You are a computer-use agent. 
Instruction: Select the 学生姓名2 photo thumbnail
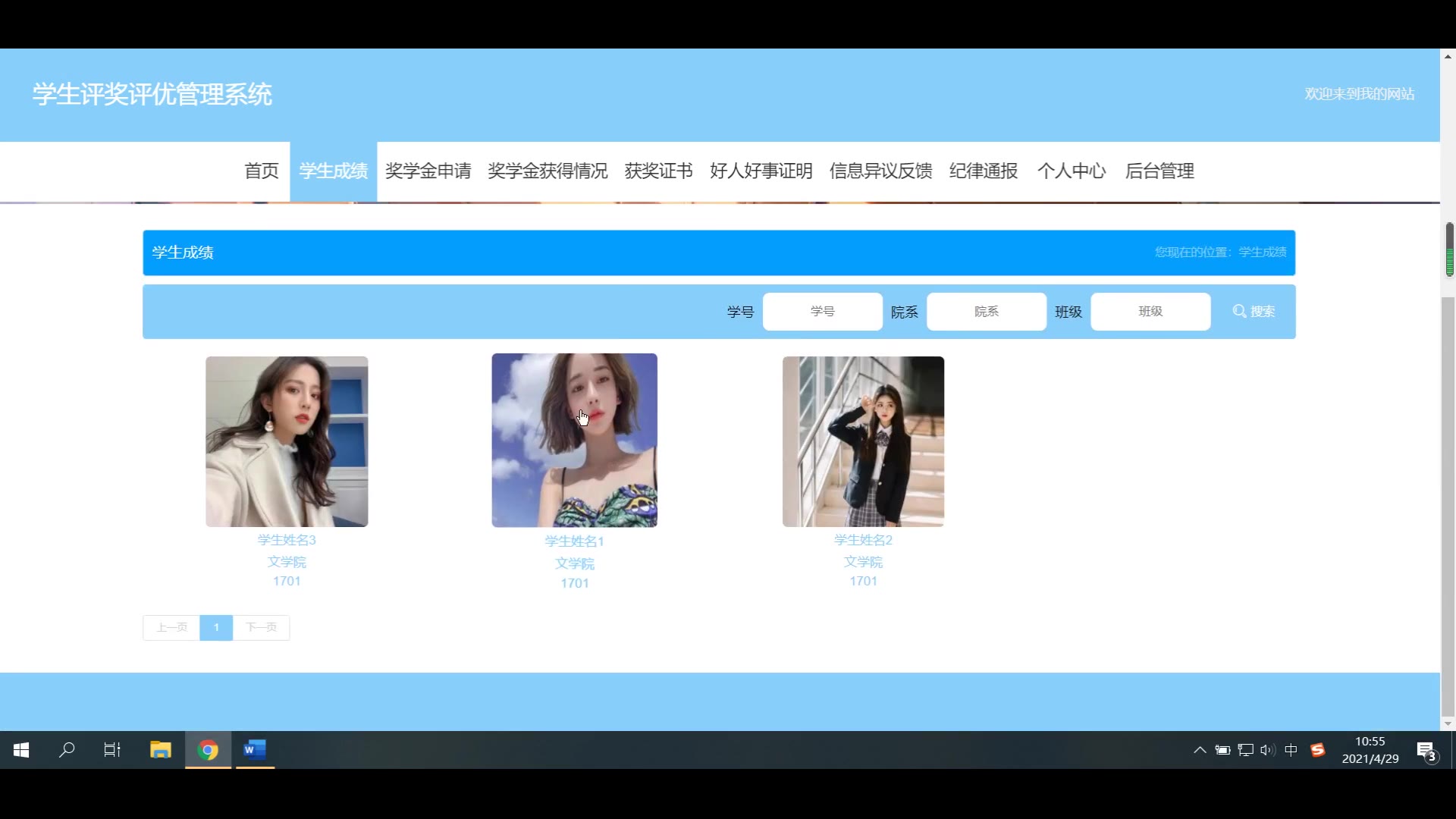click(x=863, y=441)
